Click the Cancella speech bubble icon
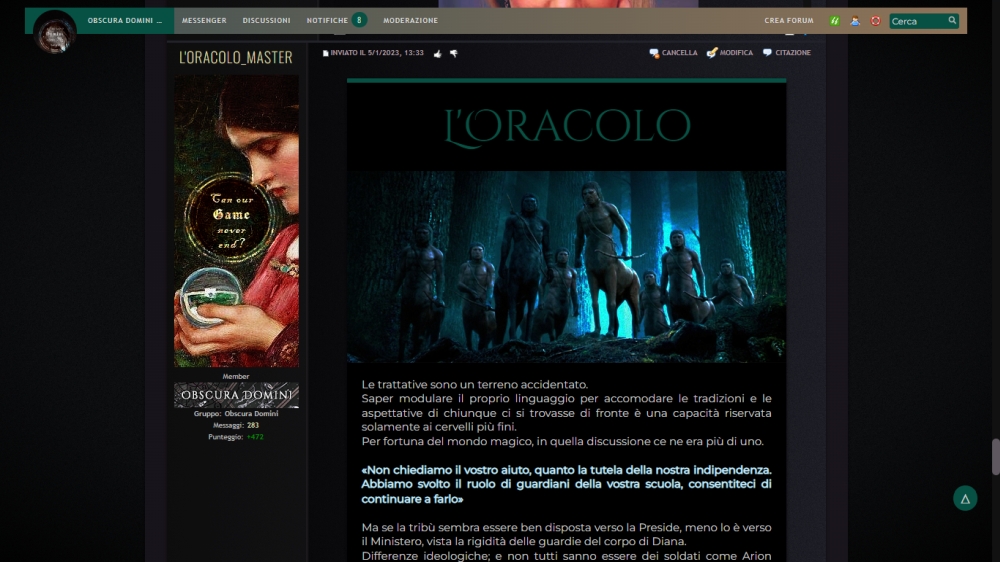Viewport: 1000px width, 562px height. (654, 53)
